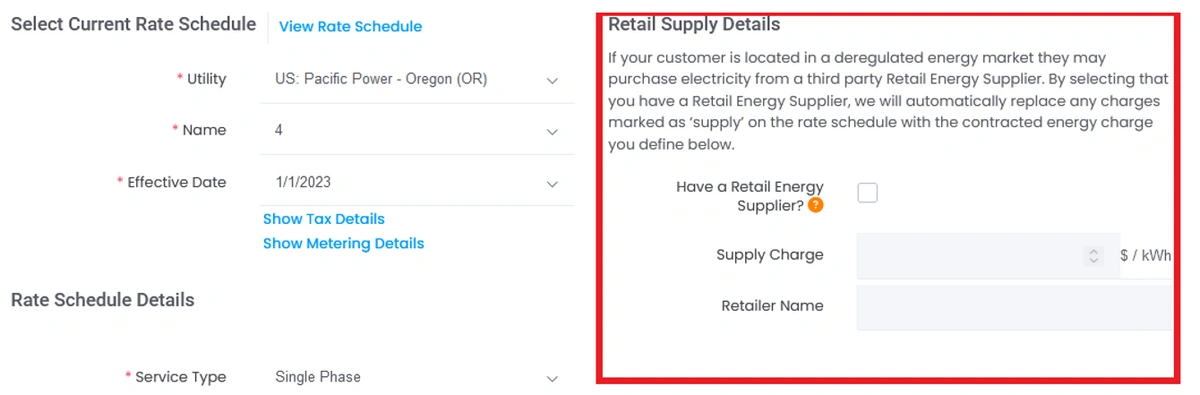Open the Name dropdown showing value 4
The width and height of the screenshot is (1200, 395).
416,131
